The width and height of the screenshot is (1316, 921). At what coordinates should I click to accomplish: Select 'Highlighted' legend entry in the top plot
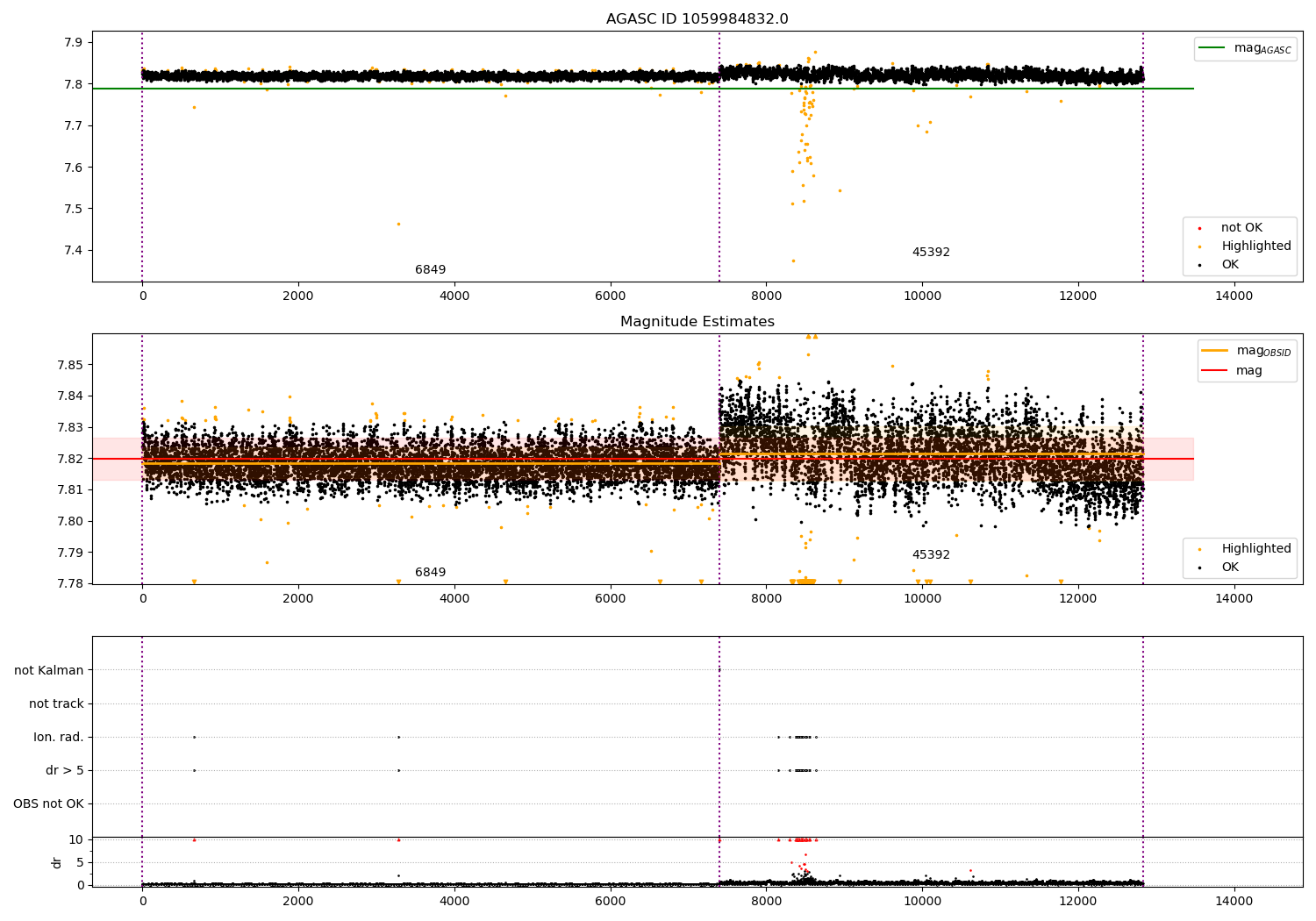click(x=1255, y=246)
